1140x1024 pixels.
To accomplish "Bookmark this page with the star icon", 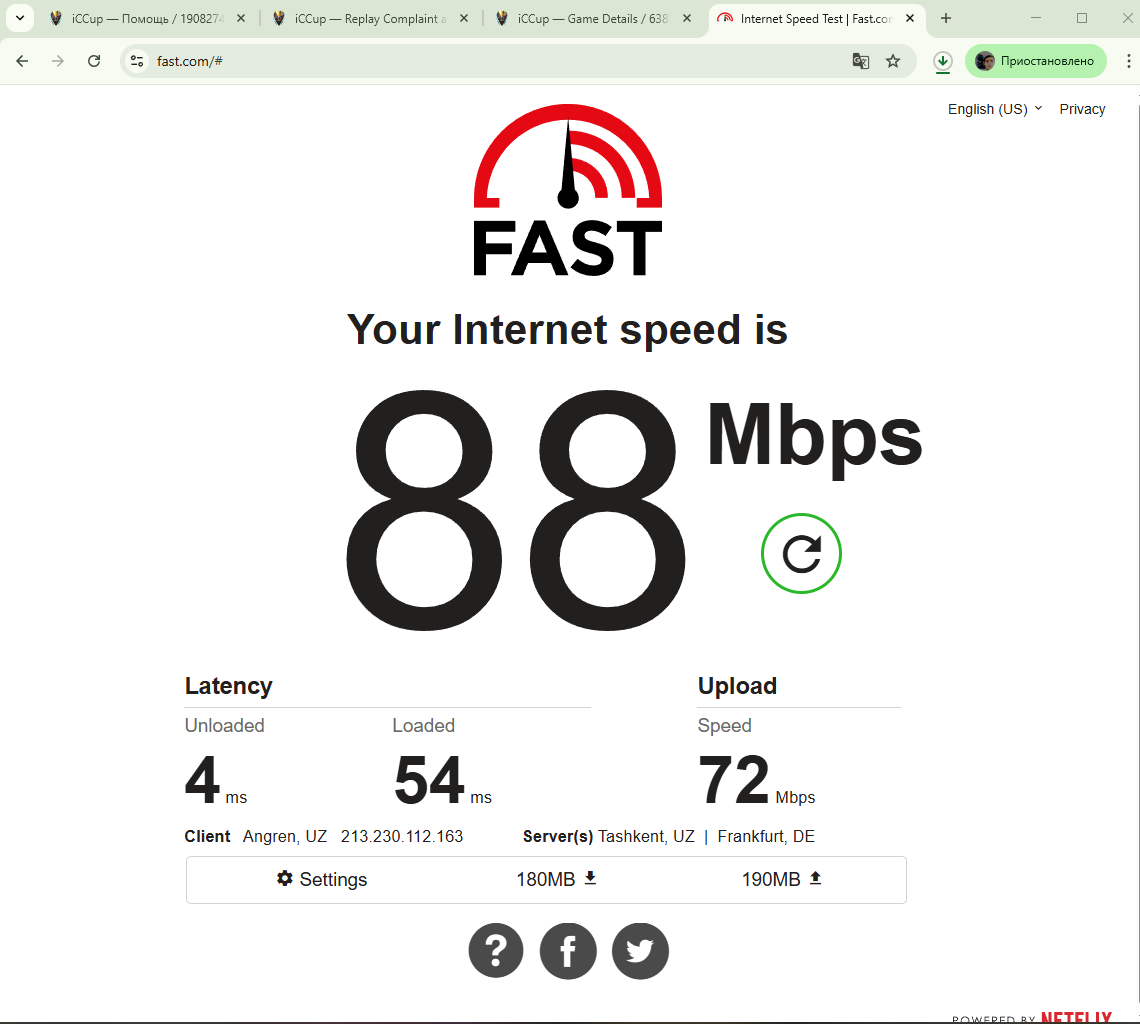I will tap(893, 61).
